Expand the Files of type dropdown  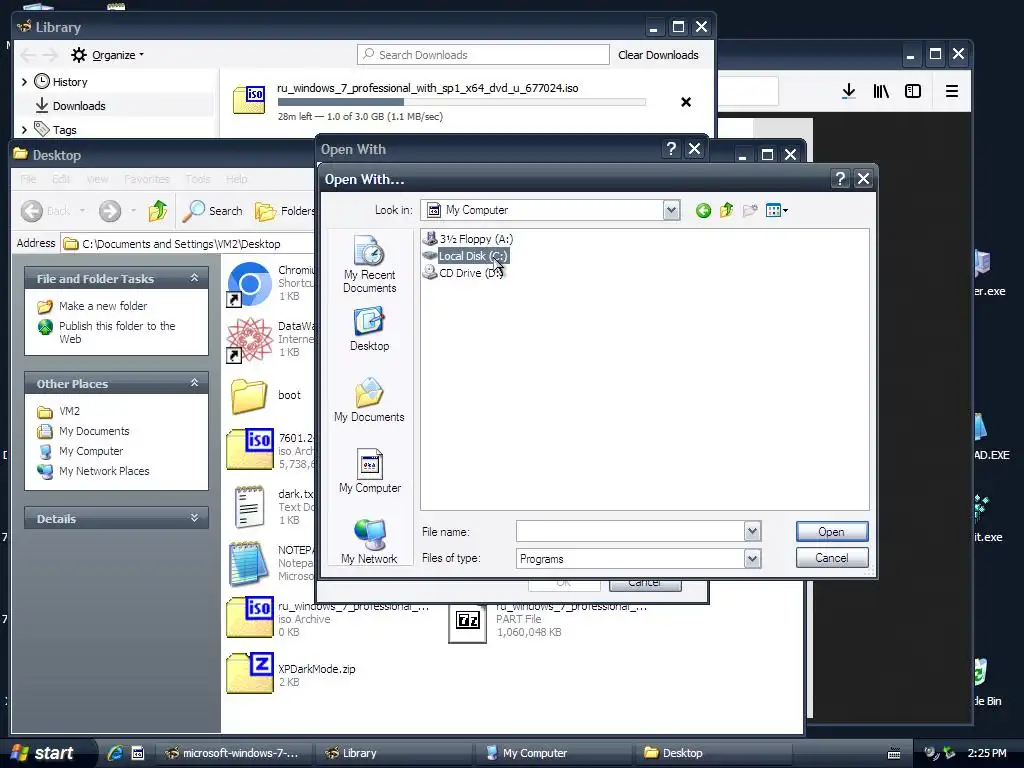click(x=752, y=559)
